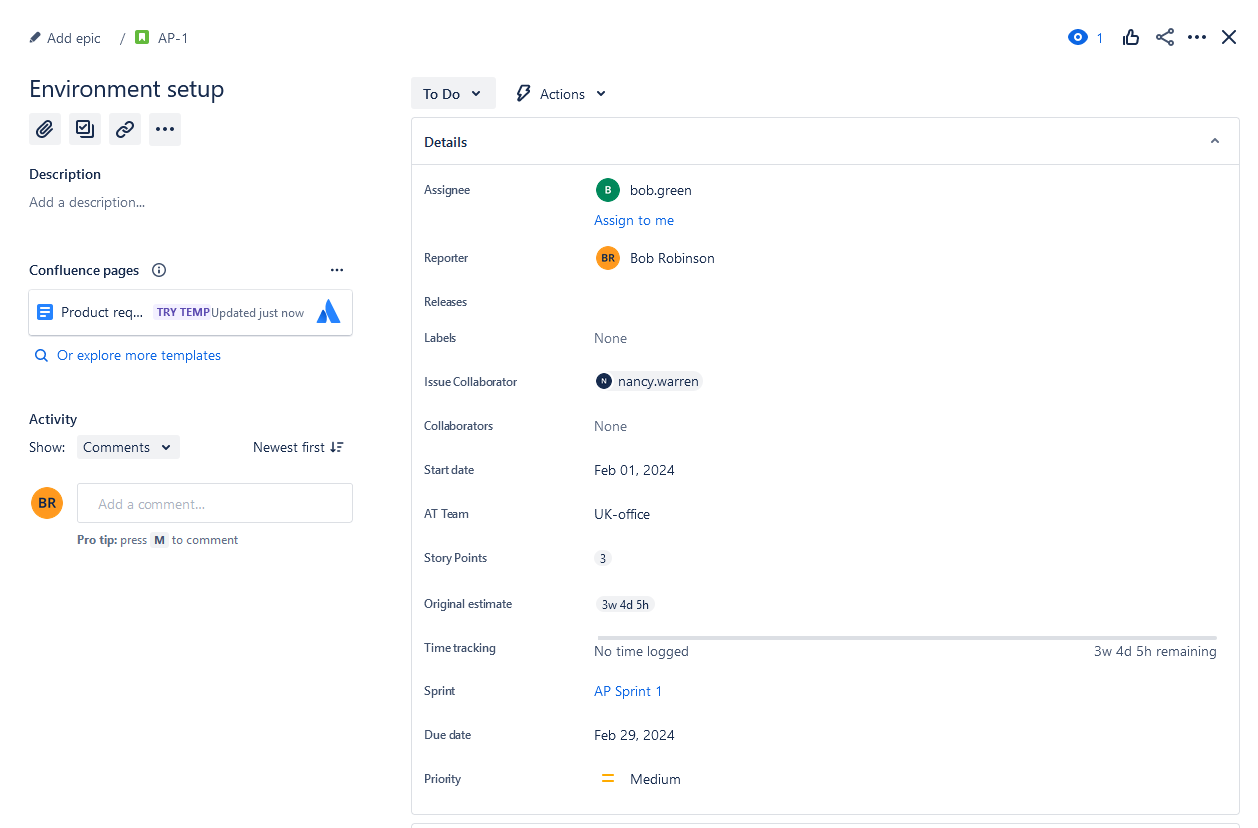Open the share issue icon
The image size is (1258, 828).
coord(1164,37)
